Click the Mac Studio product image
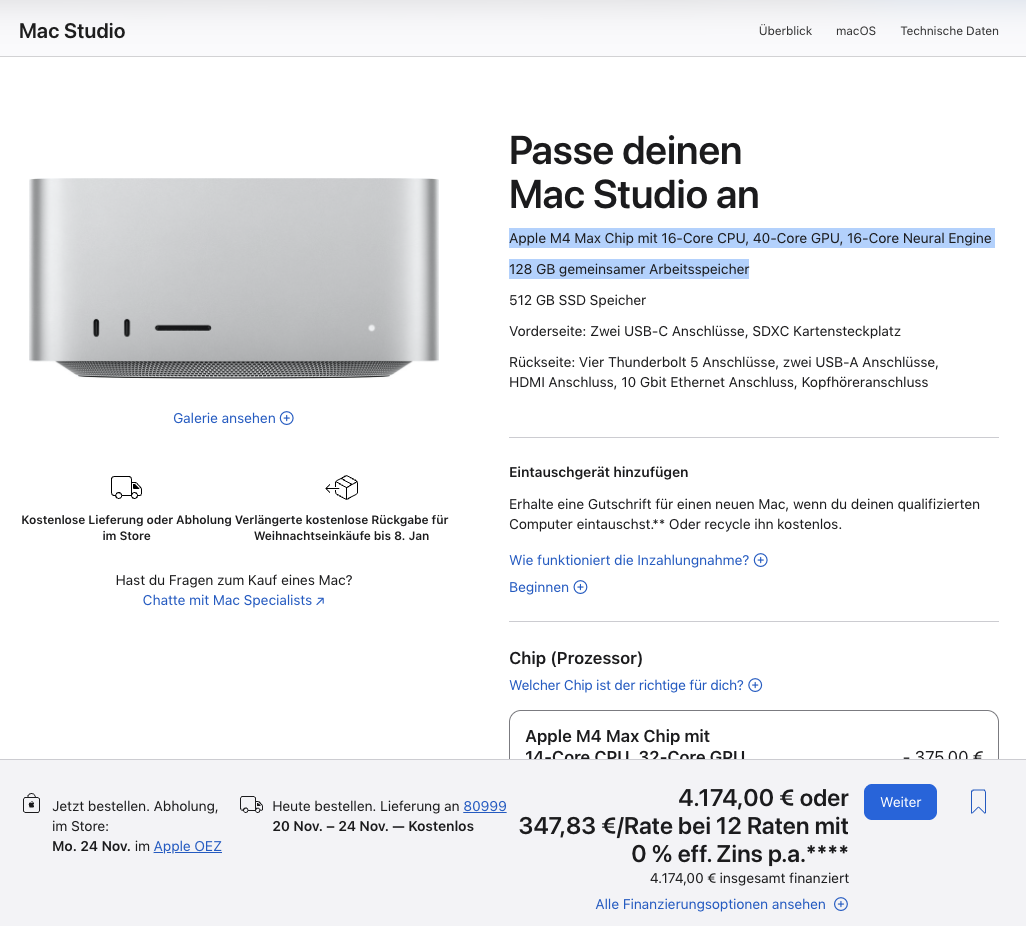Viewport: 1026px width, 926px height. pyautogui.click(x=234, y=278)
